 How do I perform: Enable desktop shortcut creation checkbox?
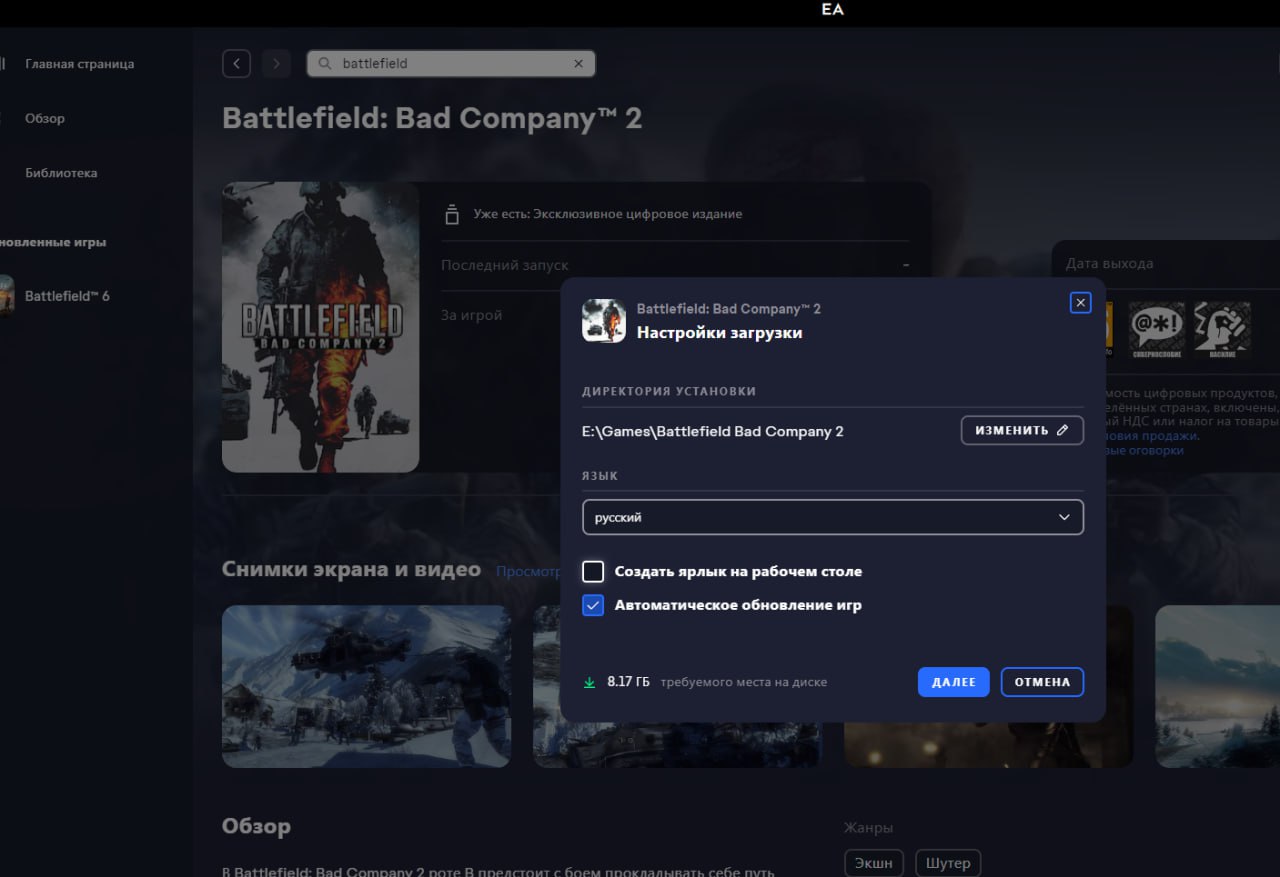593,572
